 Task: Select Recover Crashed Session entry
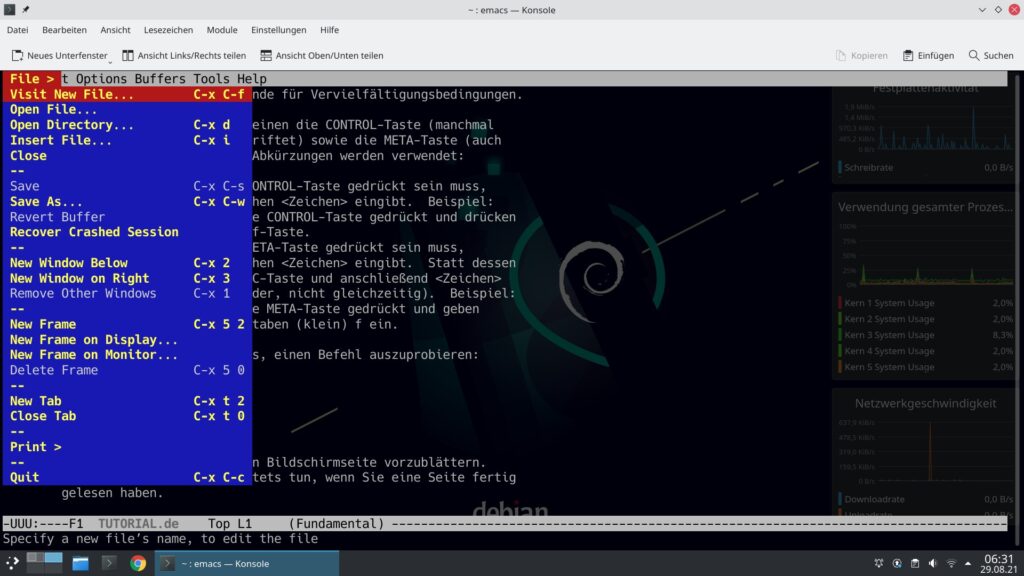[x=127, y=232]
